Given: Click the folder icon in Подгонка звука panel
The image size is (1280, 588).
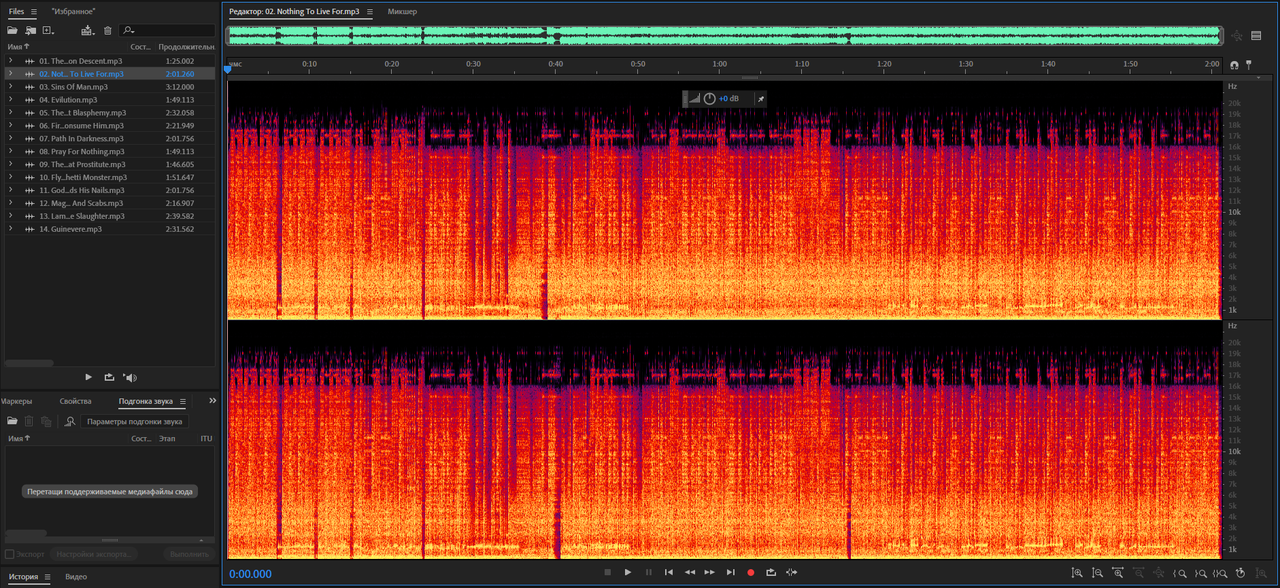Looking at the screenshot, I should click(x=12, y=421).
